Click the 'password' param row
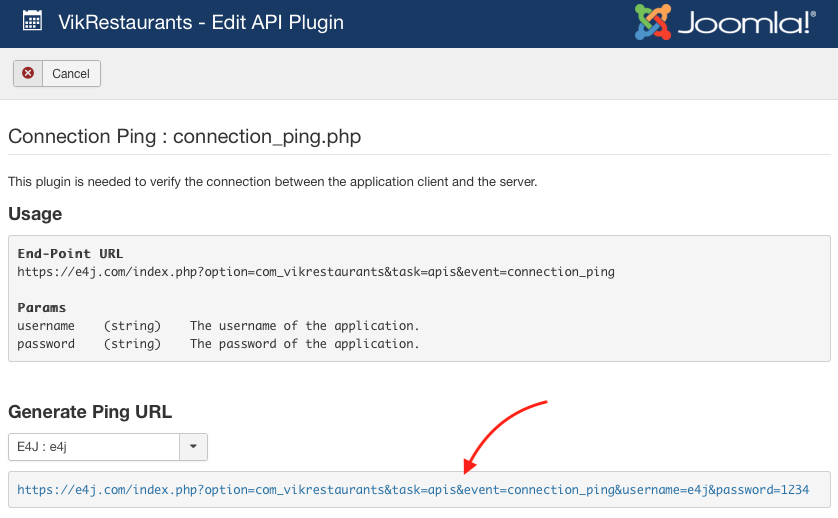 coord(218,344)
